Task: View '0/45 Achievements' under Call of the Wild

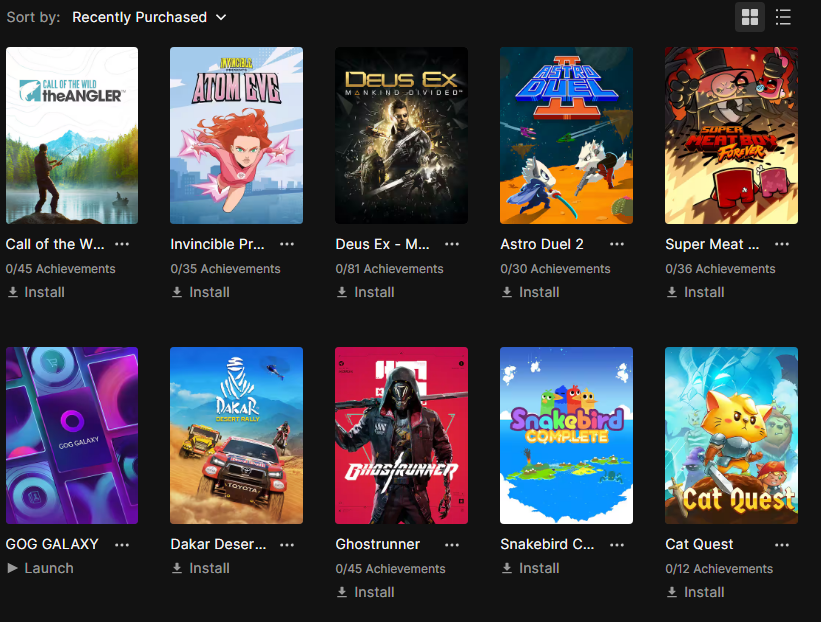Action: 61,269
